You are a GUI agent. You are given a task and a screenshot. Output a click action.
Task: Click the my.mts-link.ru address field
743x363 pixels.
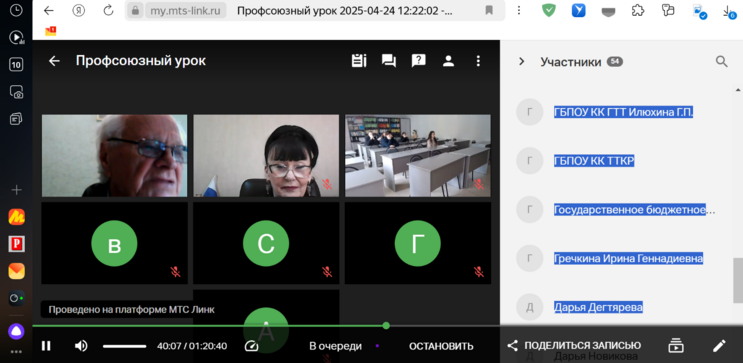pyautogui.click(x=185, y=10)
